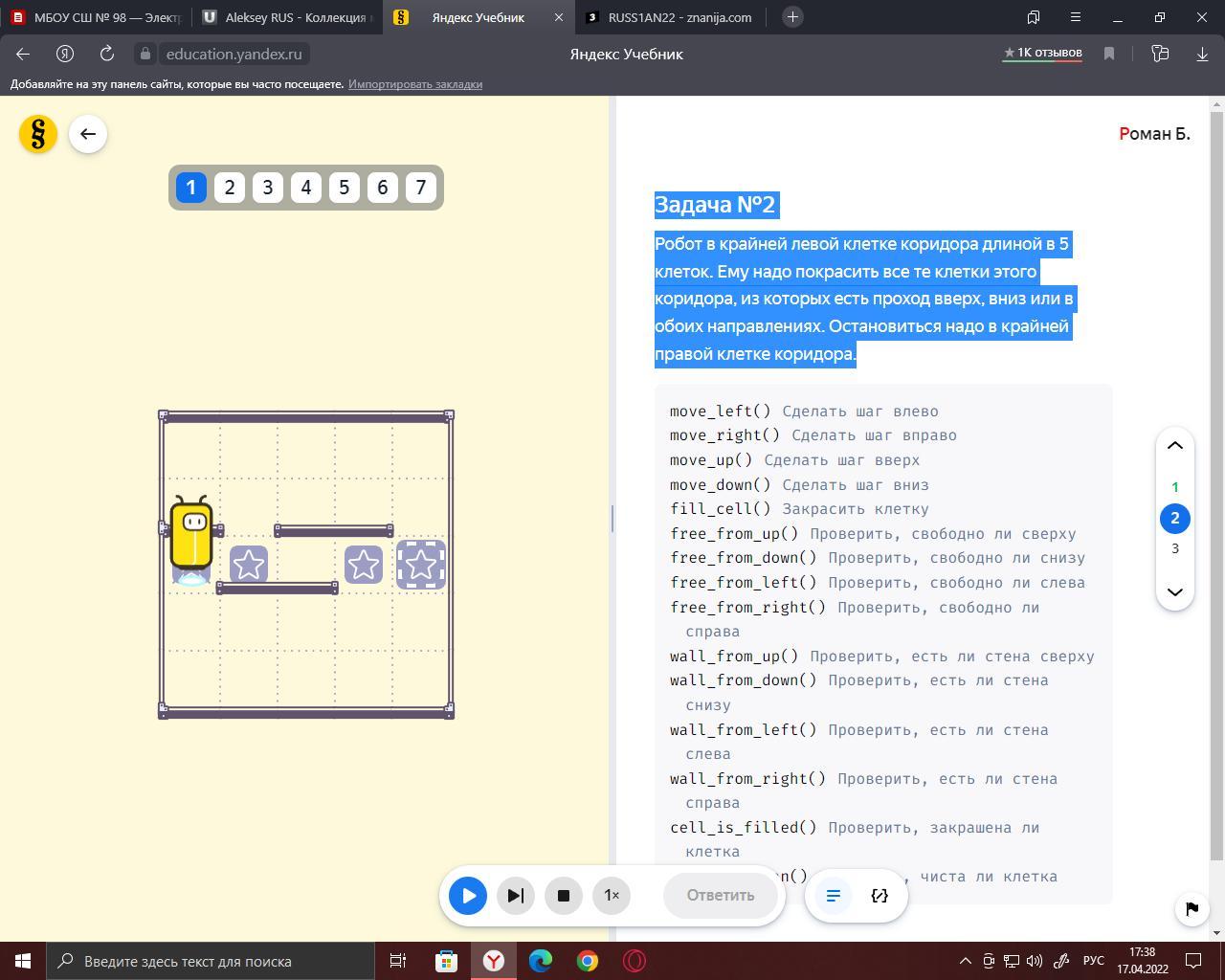
Task: Open the browser downloads icon
Action: pyautogui.click(x=1202, y=54)
